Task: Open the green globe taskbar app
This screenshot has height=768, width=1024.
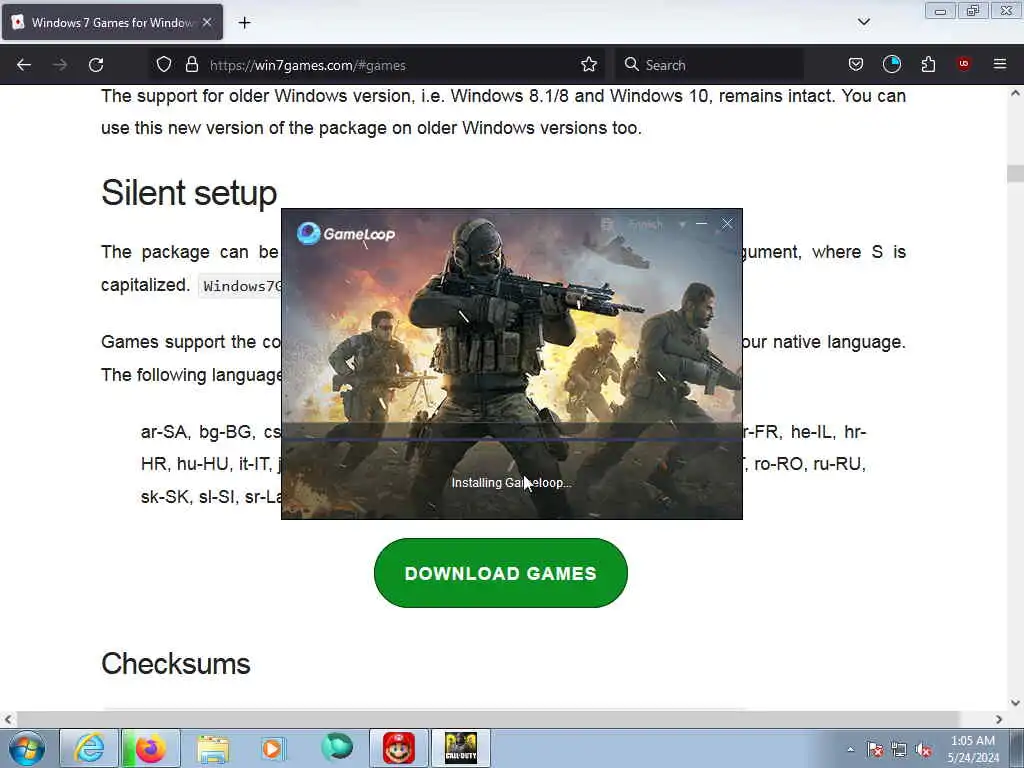Action: point(336,748)
